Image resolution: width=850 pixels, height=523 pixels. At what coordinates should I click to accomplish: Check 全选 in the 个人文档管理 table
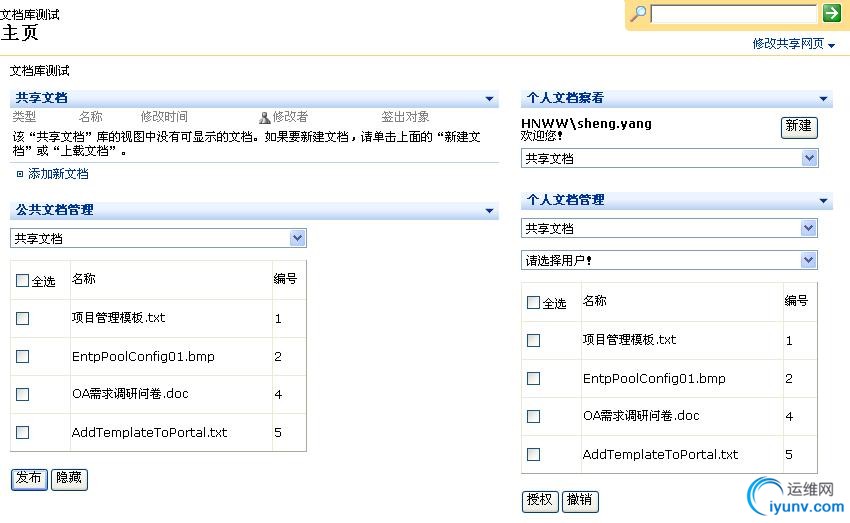[533, 302]
